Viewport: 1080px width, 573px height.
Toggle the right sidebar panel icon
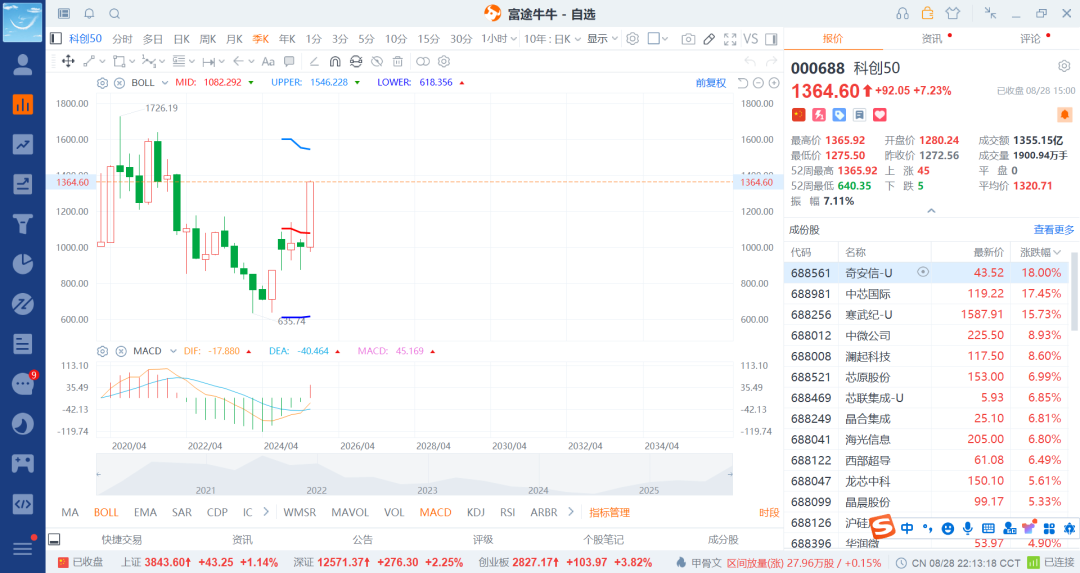coord(771,39)
